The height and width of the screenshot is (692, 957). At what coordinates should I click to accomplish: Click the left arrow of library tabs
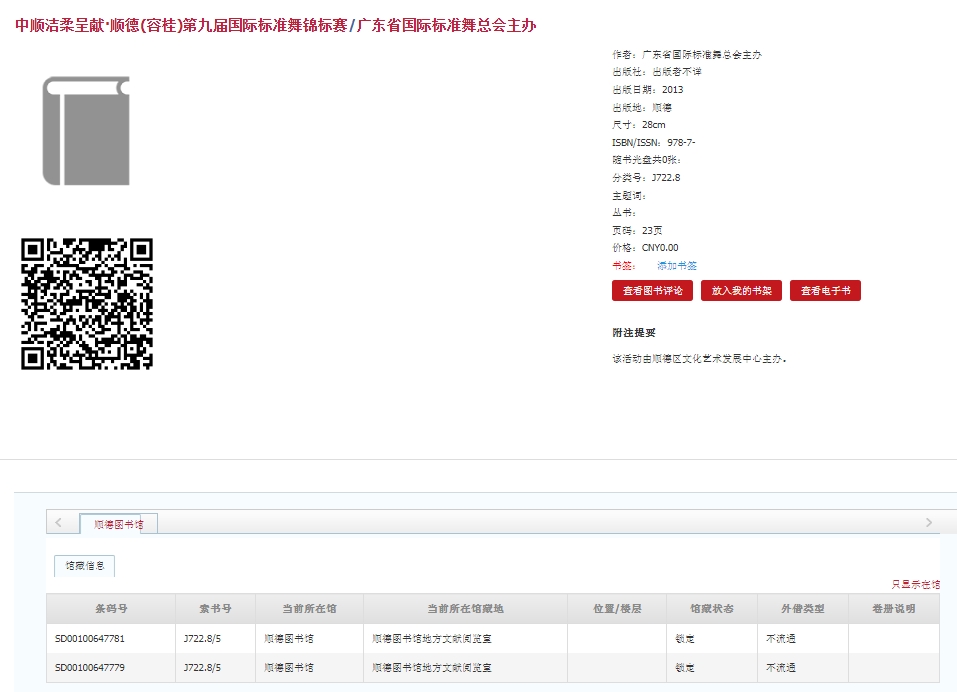(59, 522)
